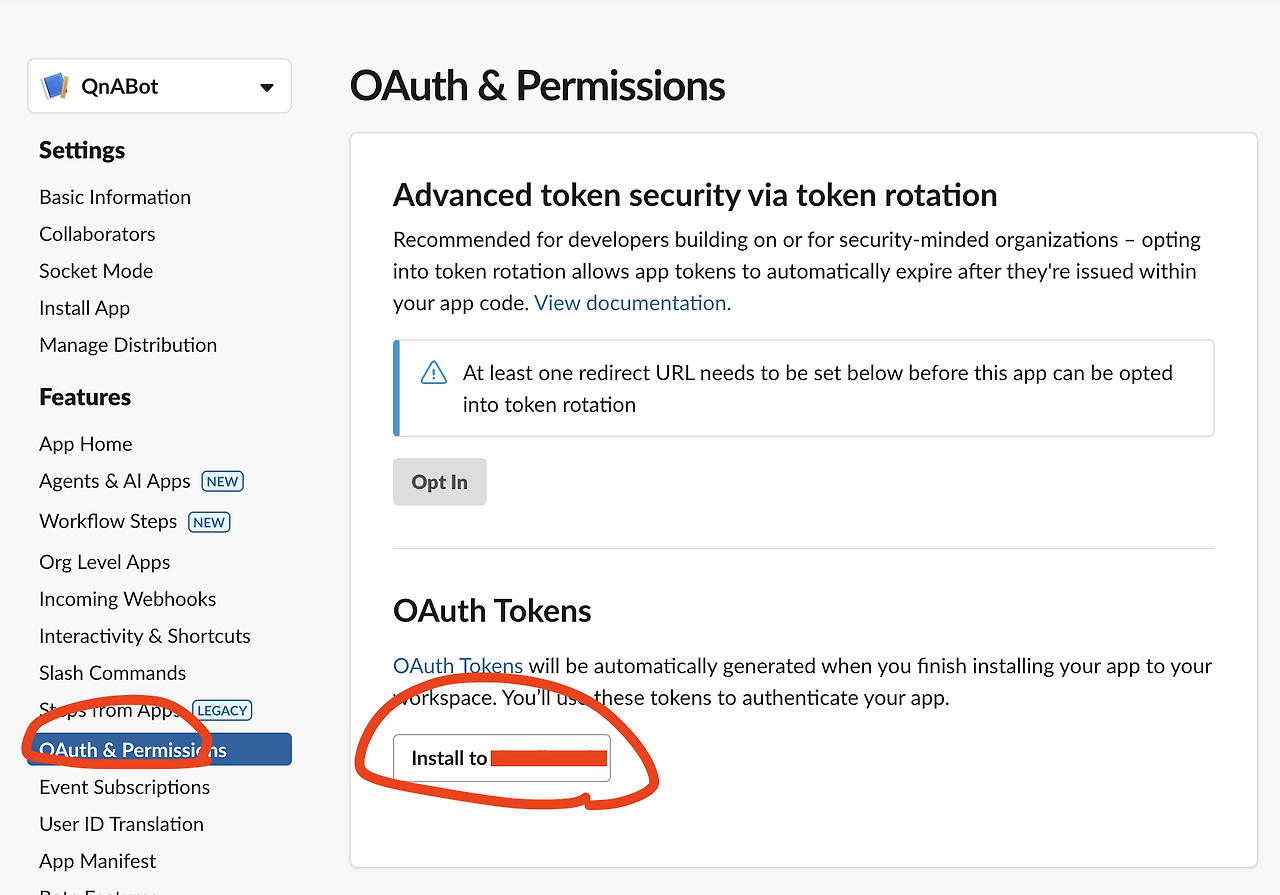The height and width of the screenshot is (895, 1280).
Task: Go to Basic Information settings
Action: tap(115, 197)
